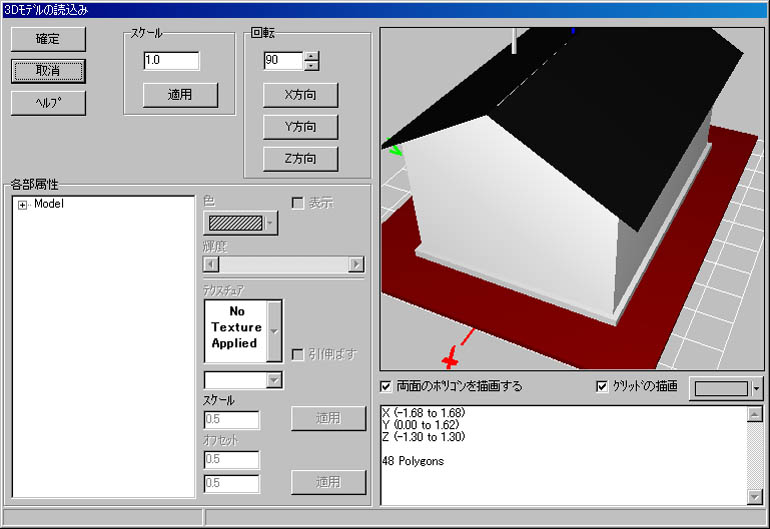
Task: Decrease rotation angle with the down spinner arrow
Action: (x=311, y=65)
